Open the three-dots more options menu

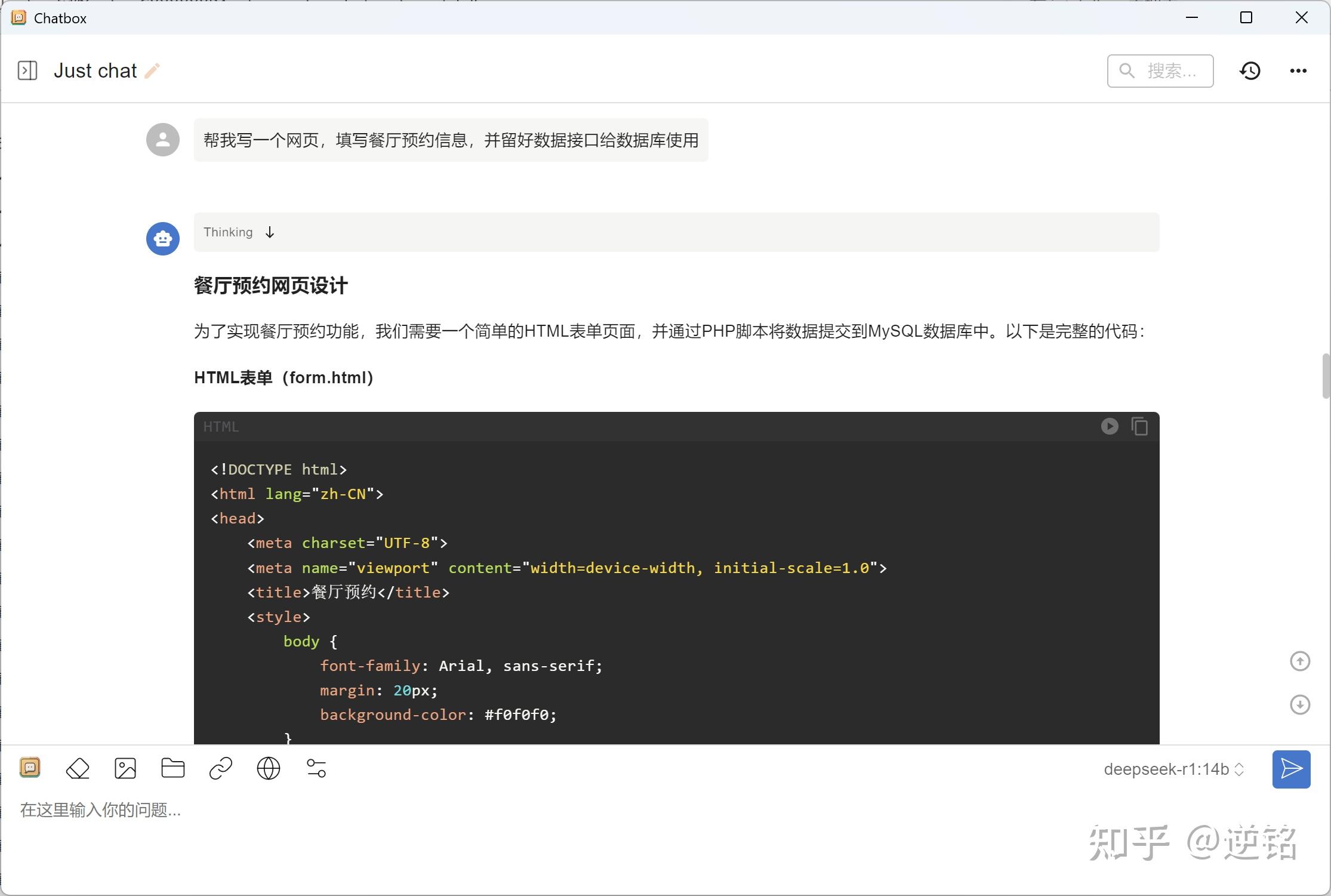pos(1298,70)
